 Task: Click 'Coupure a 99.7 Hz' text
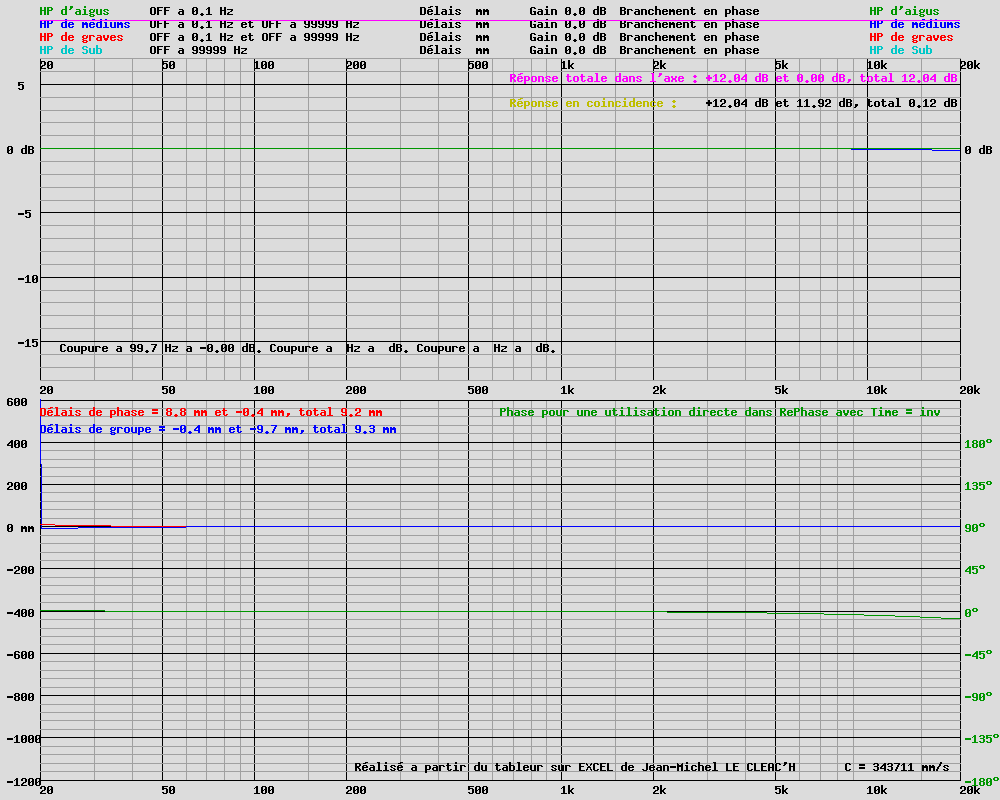click(x=119, y=348)
